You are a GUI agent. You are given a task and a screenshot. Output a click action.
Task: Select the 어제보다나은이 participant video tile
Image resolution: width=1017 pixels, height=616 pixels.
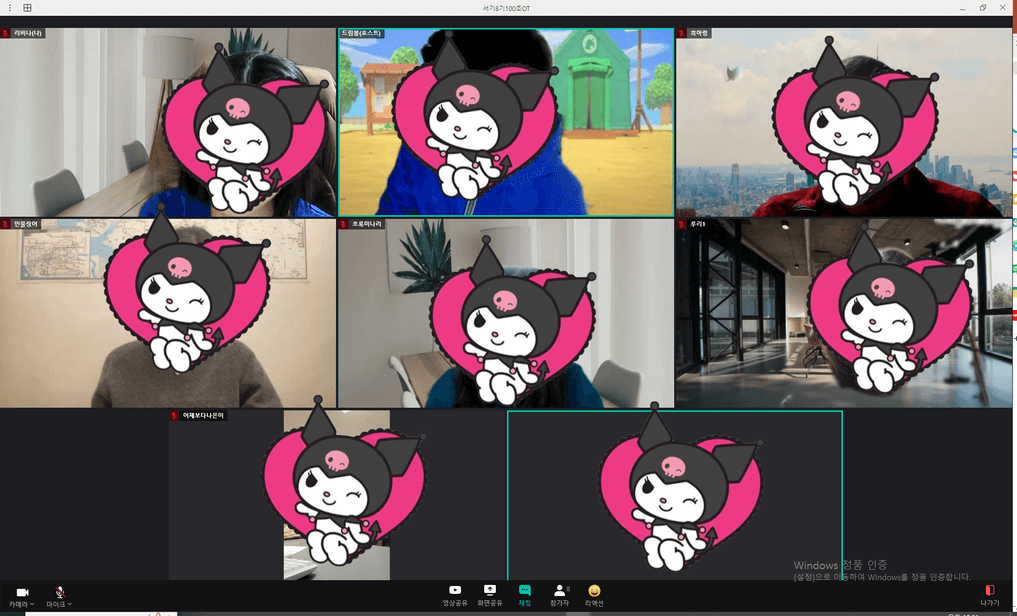337,495
